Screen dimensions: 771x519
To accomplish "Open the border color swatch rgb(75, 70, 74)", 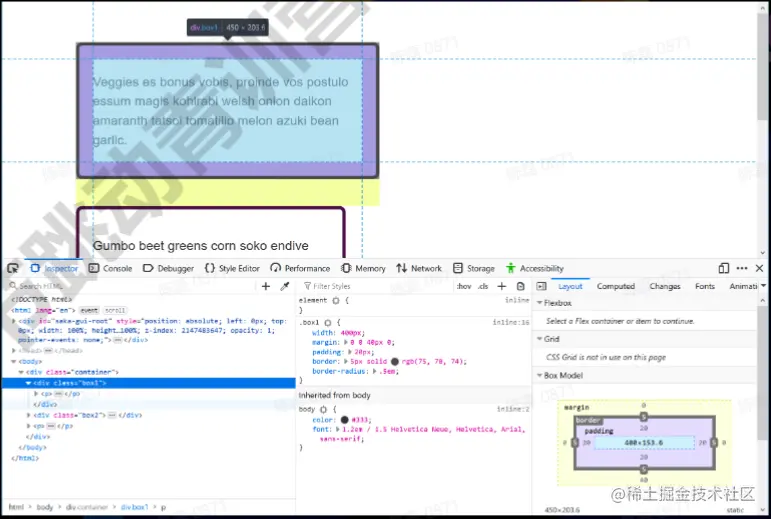I will coord(395,362).
